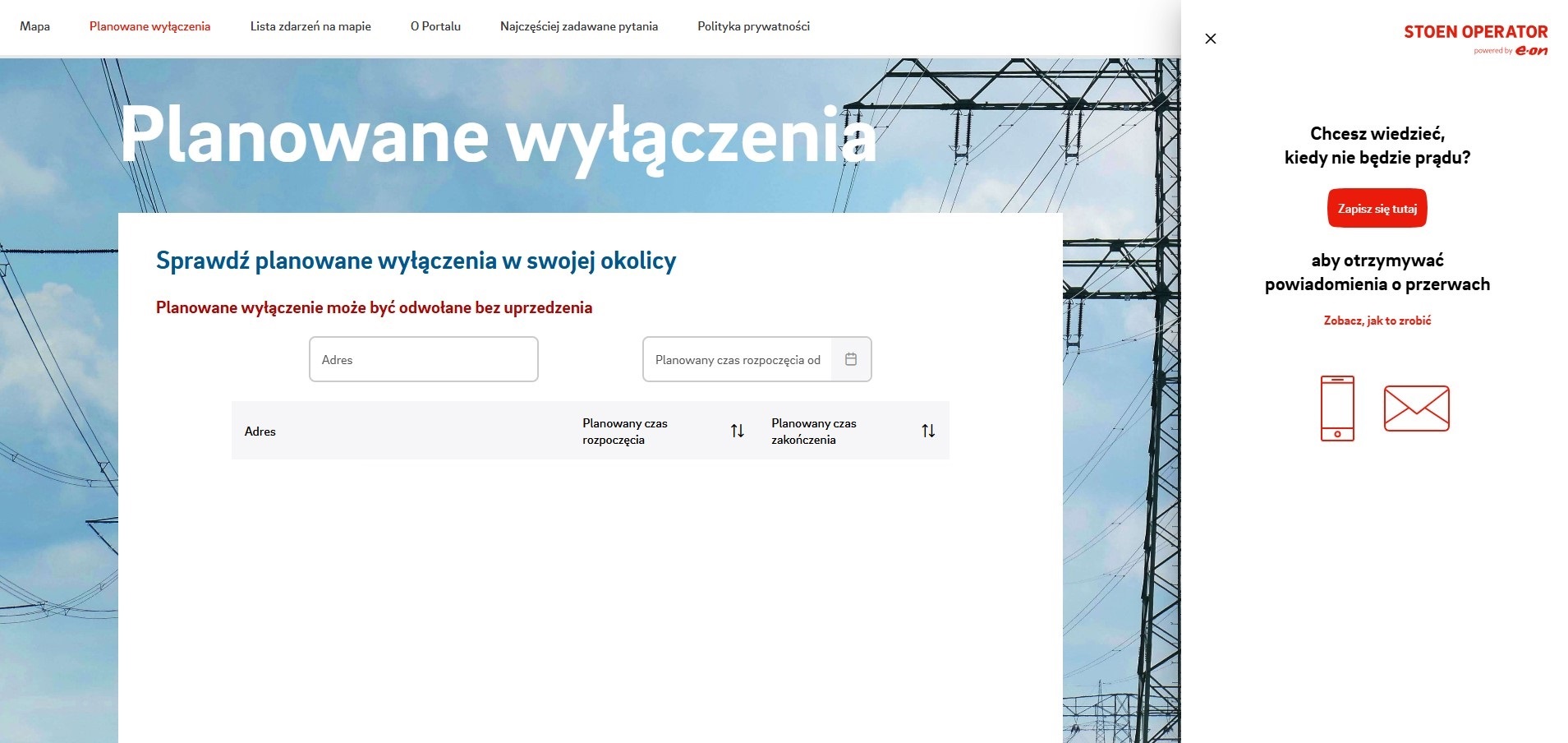Sort by planned end time arrows
Viewport: 1568px width, 743px height.
pos(928,431)
